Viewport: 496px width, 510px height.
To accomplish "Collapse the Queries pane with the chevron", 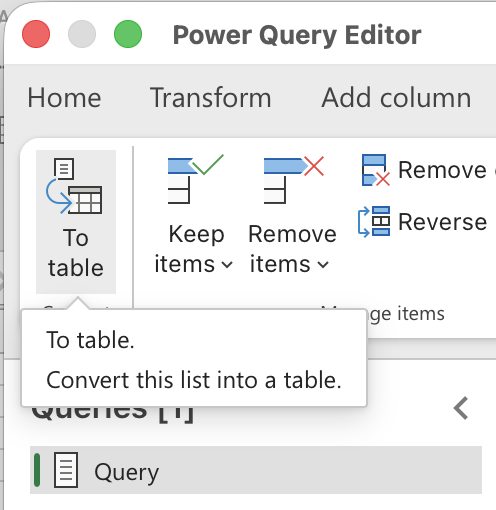I will (x=461, y=408).
